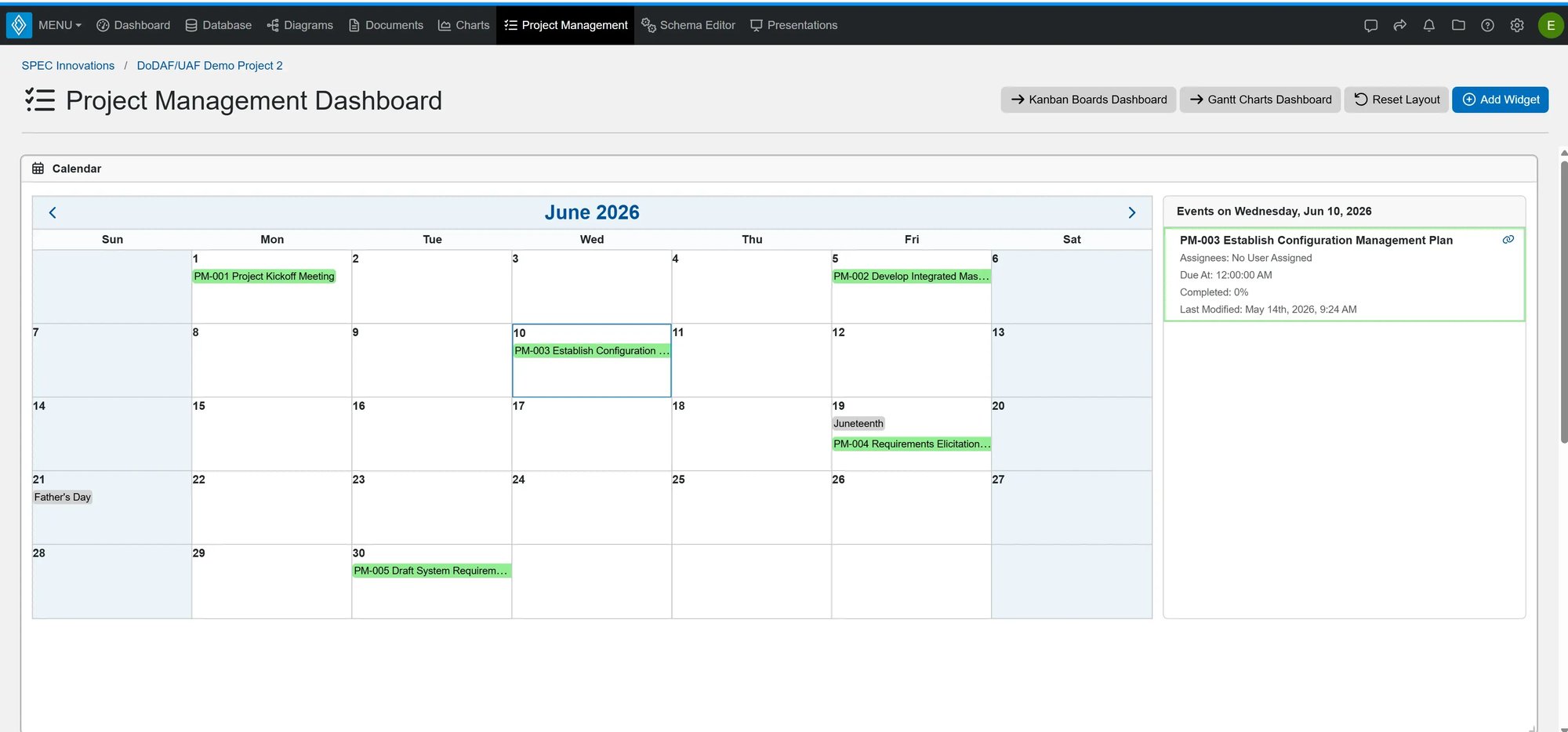Viewport: 1568px width, 732px height.
Task: Click the June 2026 month title
Action: click(x=592, y=212)
